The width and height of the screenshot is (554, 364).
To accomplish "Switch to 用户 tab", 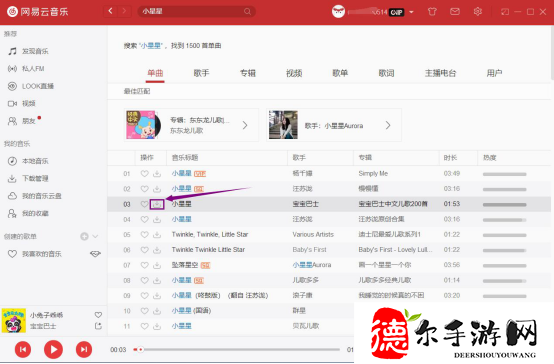I will (x=494, y=73).
